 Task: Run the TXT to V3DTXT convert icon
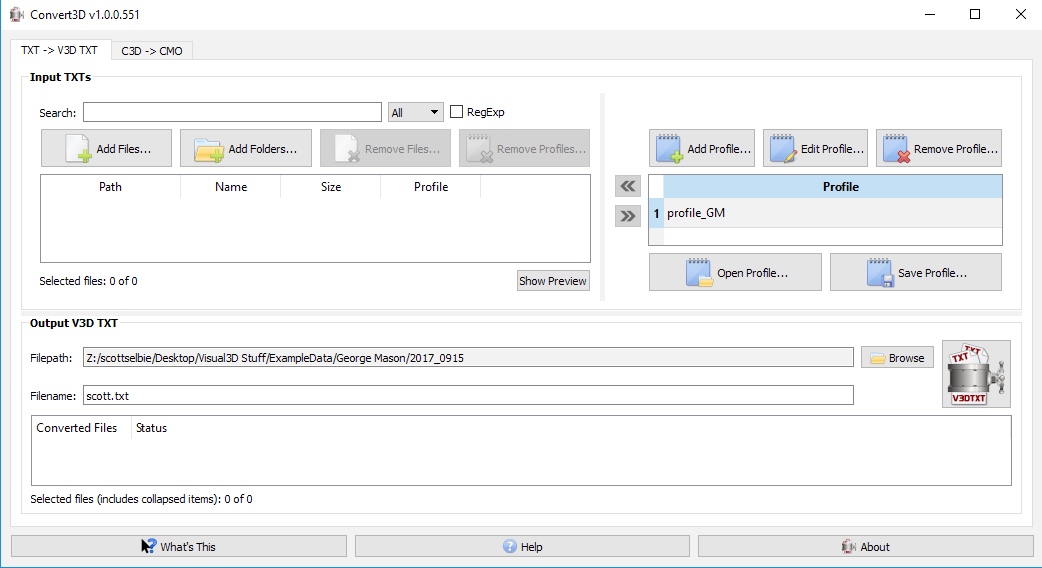pyautogui.click(x=975, y=374)
